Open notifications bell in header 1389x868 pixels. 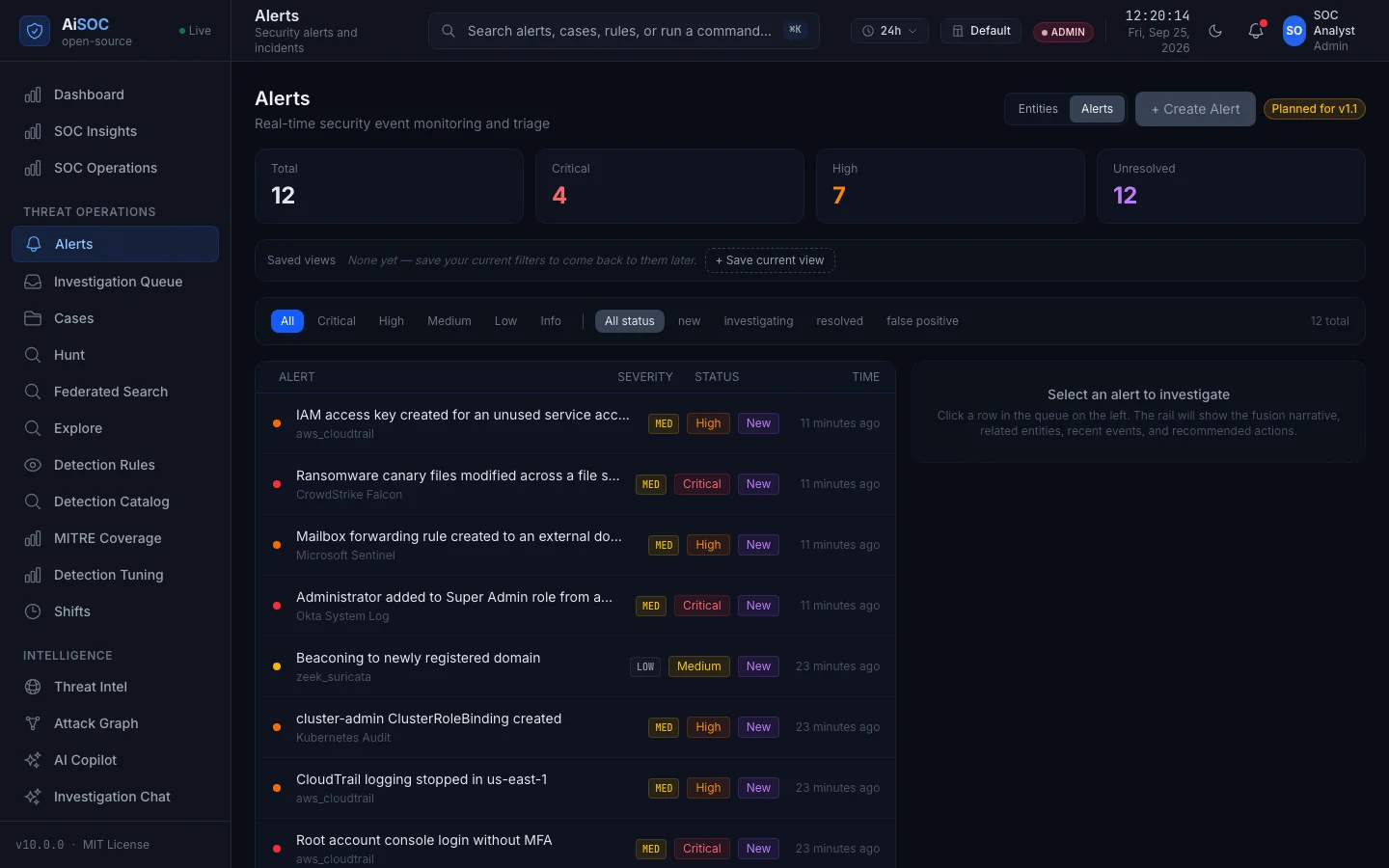click(x=1256, y=31)
